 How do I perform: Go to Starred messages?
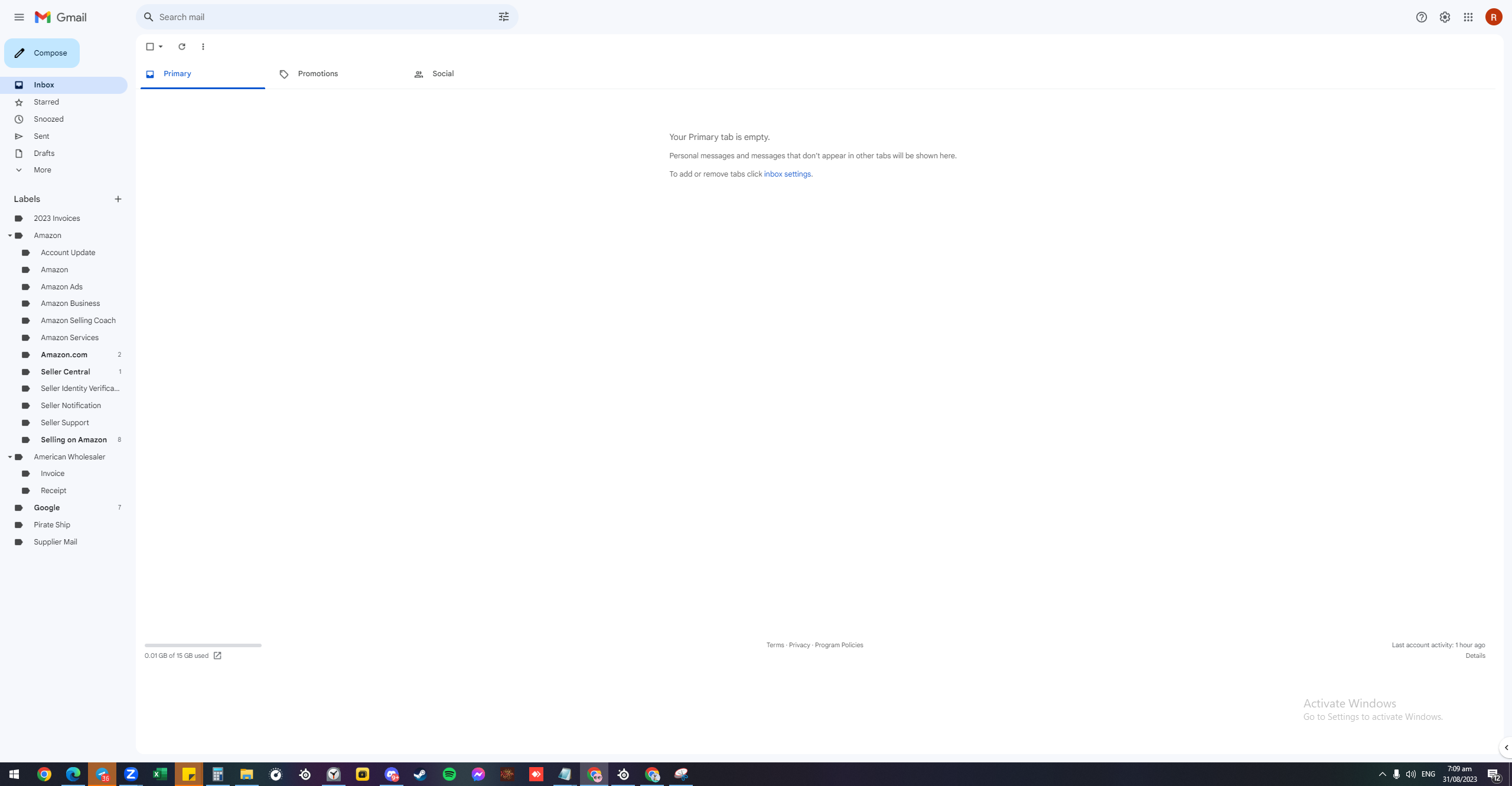click(64, 102)
